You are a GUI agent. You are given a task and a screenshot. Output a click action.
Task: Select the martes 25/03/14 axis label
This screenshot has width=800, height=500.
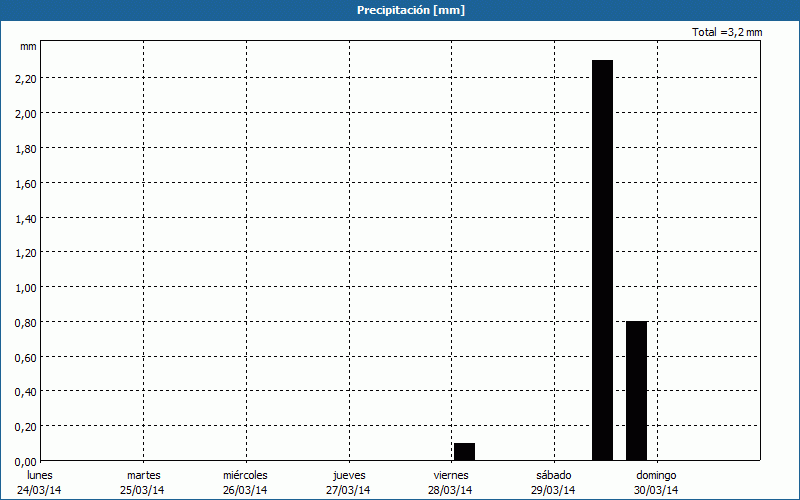143,482
